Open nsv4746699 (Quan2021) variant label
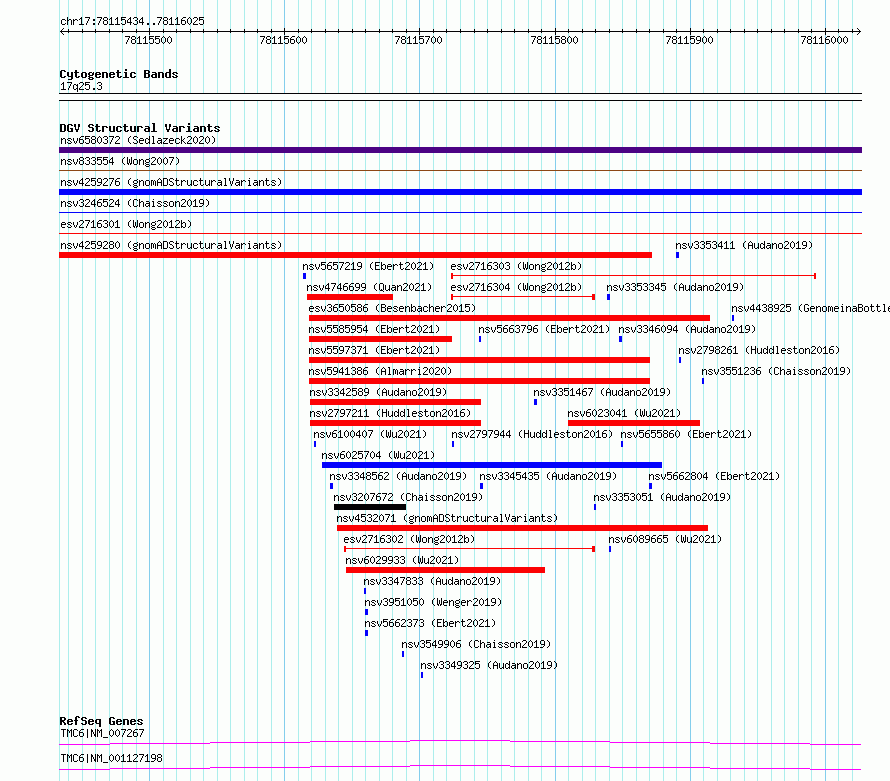Viewport: 890px width, 781px height. pos(369,287)
